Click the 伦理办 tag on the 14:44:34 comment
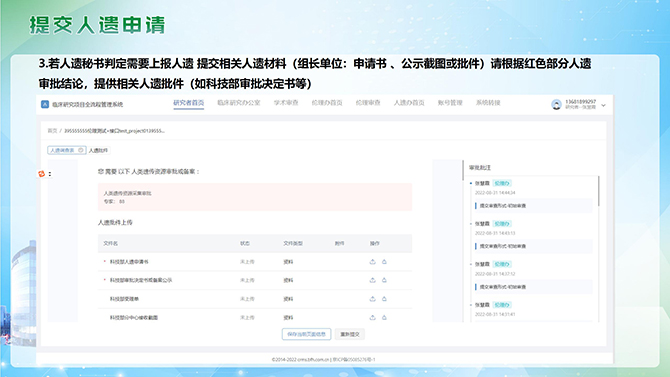The height and width of the screenshot is (377, 670). click(x=502, y=183)
